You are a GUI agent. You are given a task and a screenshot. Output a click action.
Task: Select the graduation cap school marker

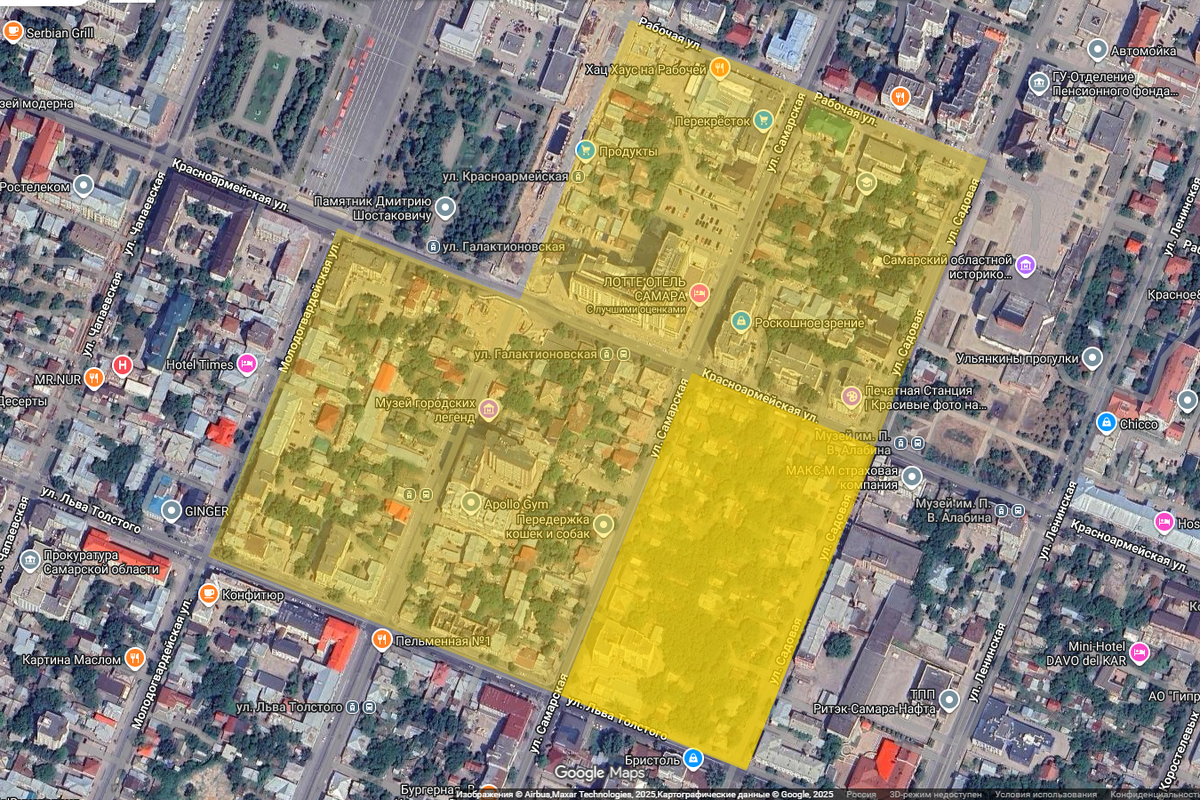pyautogui.click(x=866, y=183)
